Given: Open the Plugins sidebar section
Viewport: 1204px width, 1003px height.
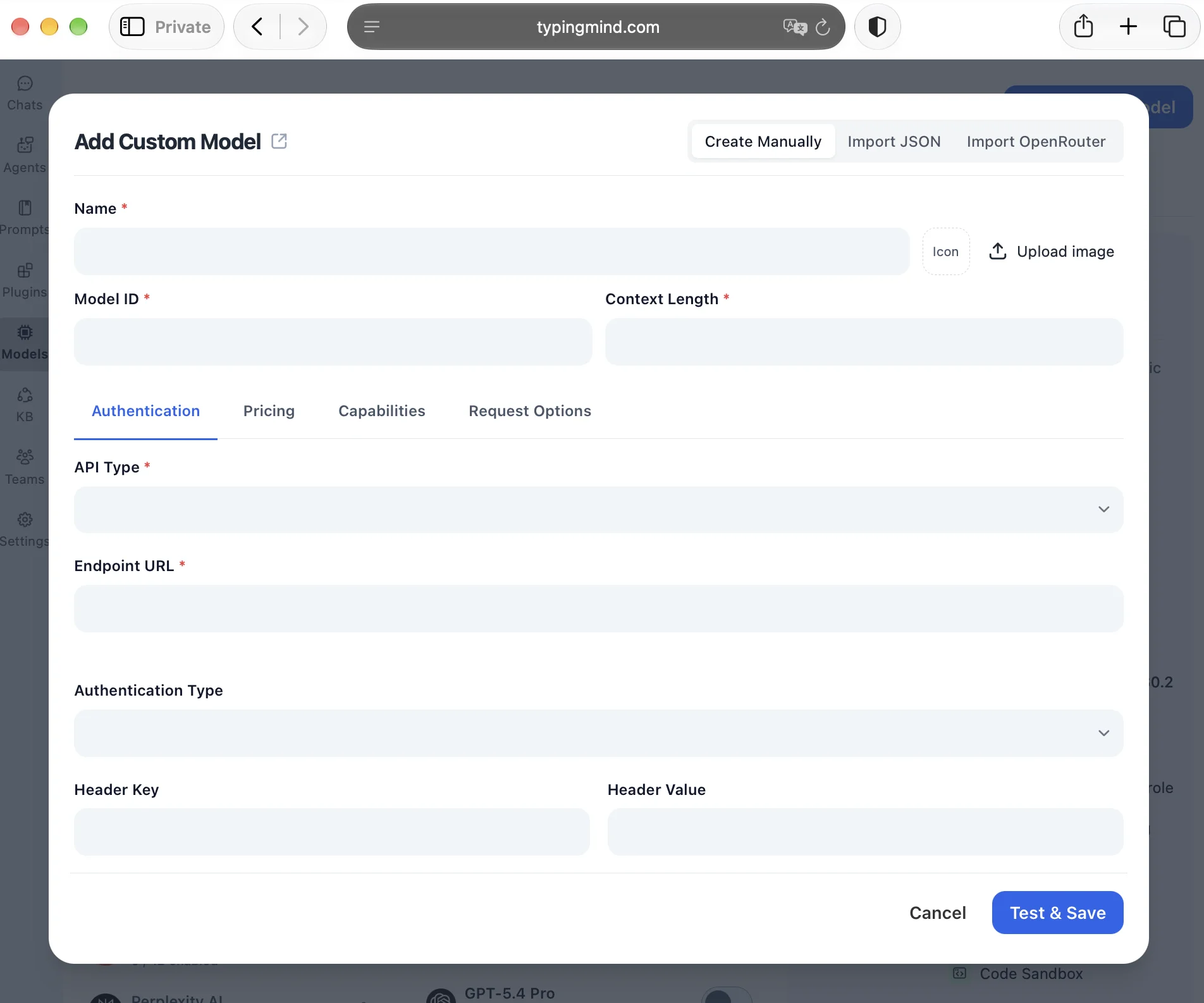Looking at the screenshot, I should 25,281.
